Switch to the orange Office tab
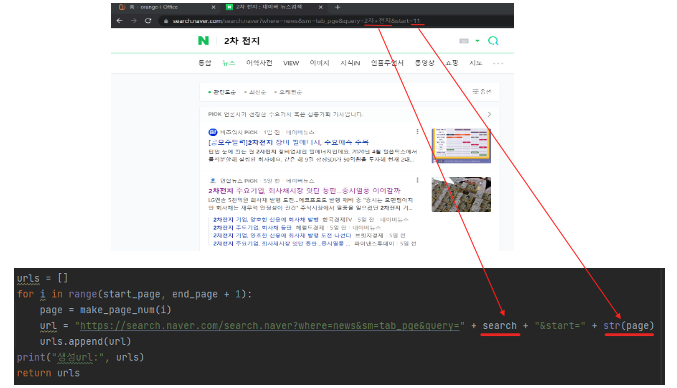The image size is (677, 388). click(166, 7)
